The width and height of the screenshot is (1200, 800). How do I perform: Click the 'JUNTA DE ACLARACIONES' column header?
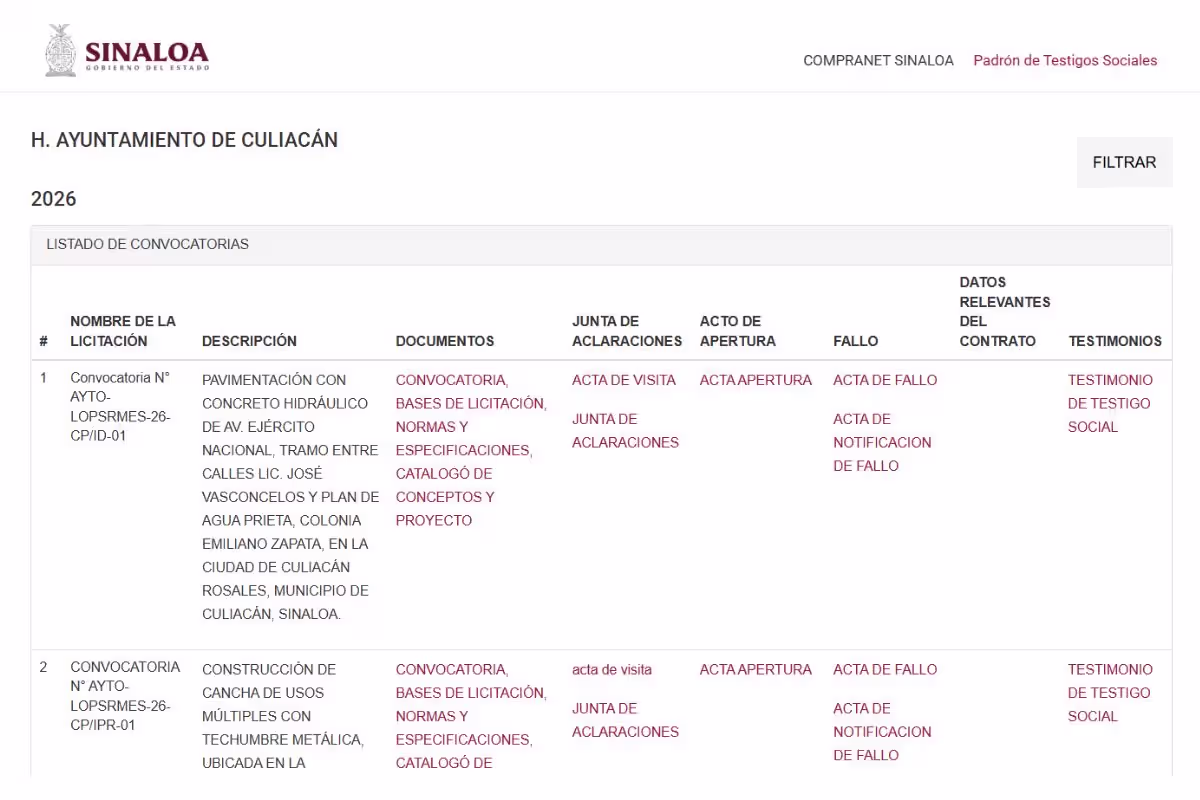point(627,331)
